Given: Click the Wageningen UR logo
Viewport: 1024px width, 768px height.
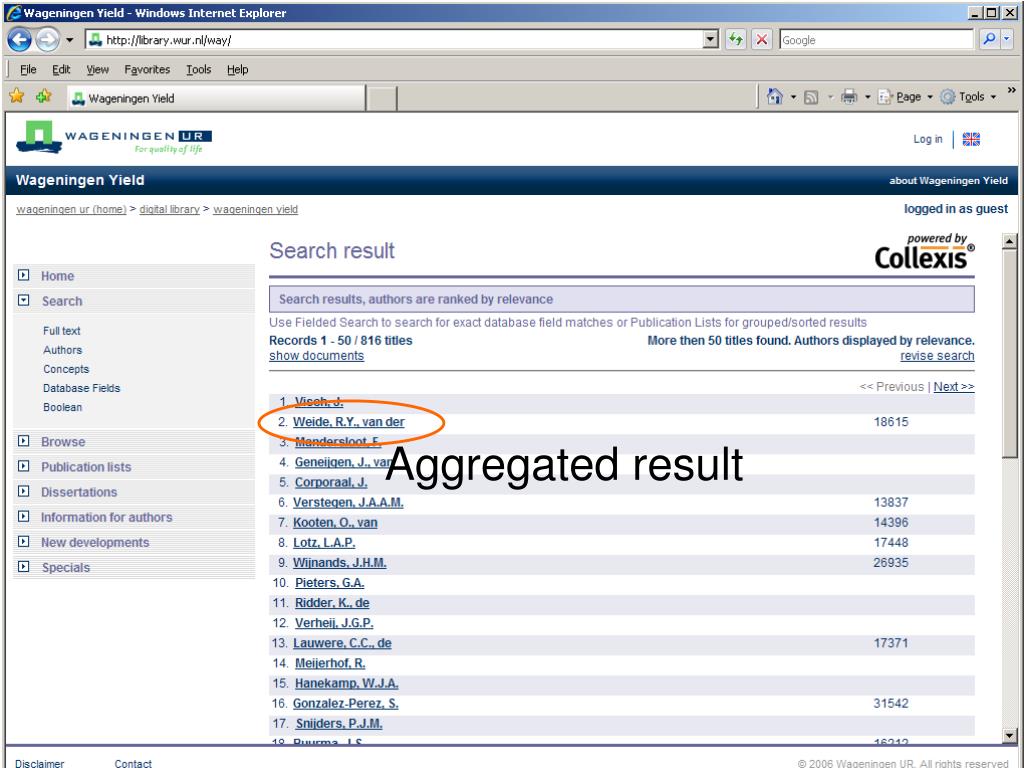Looking at the screenshot, I should point(114,137).
